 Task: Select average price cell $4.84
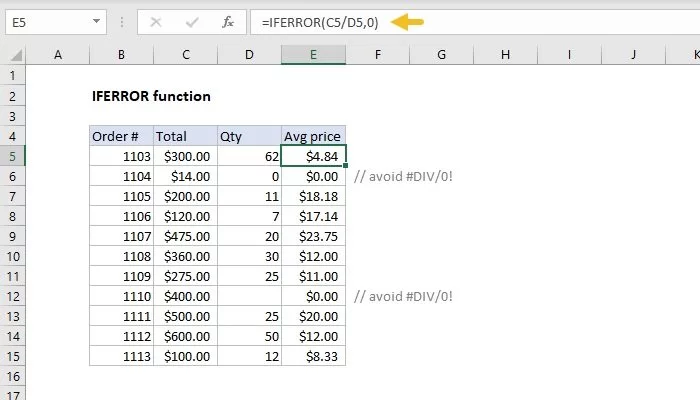313,156
